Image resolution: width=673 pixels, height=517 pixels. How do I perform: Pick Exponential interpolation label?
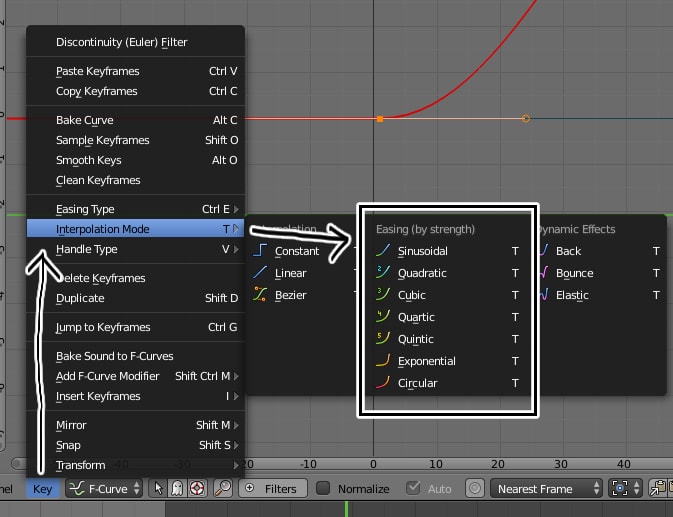(427, 361)
